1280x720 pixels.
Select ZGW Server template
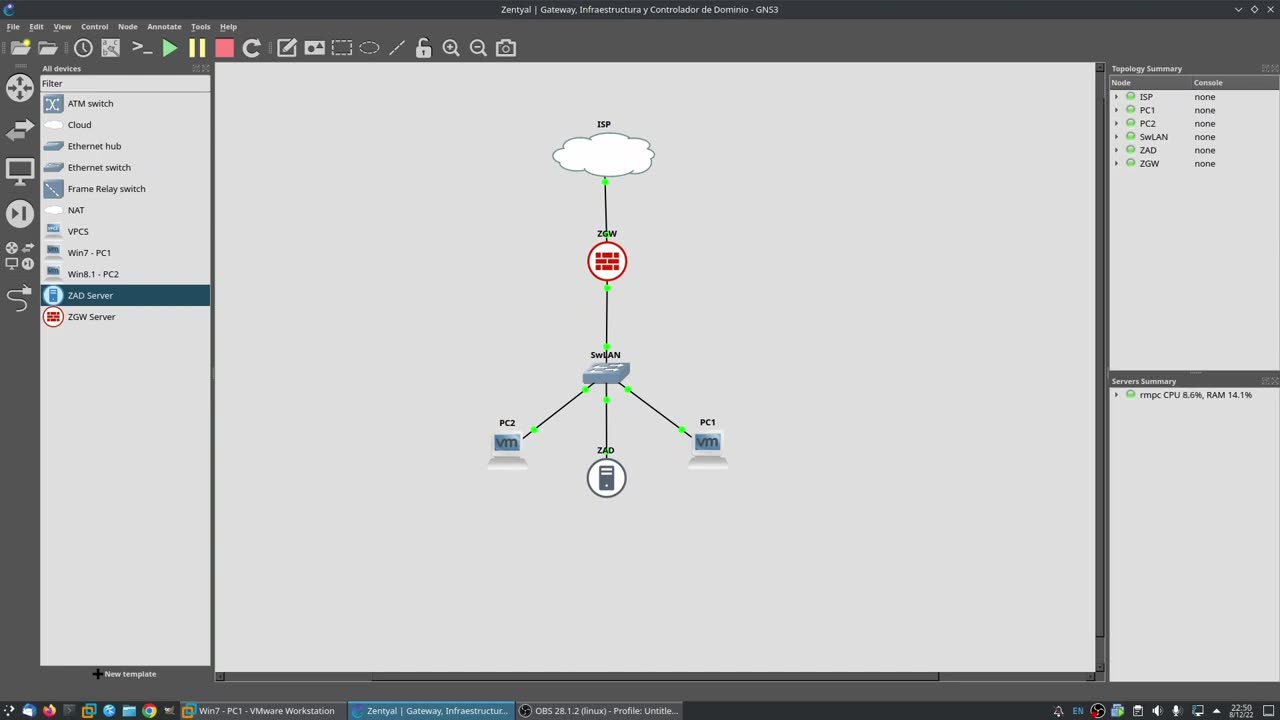pyautogui.click(x=125, y=317)
